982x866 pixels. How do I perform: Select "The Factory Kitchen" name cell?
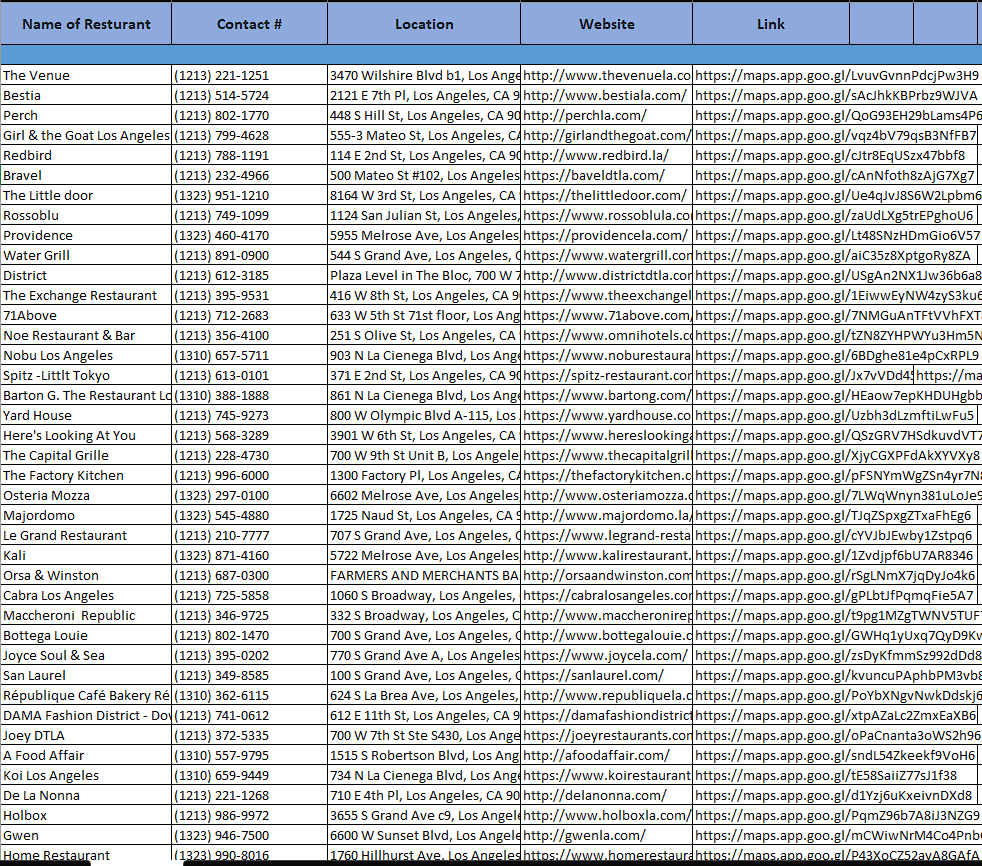[86, 476]
